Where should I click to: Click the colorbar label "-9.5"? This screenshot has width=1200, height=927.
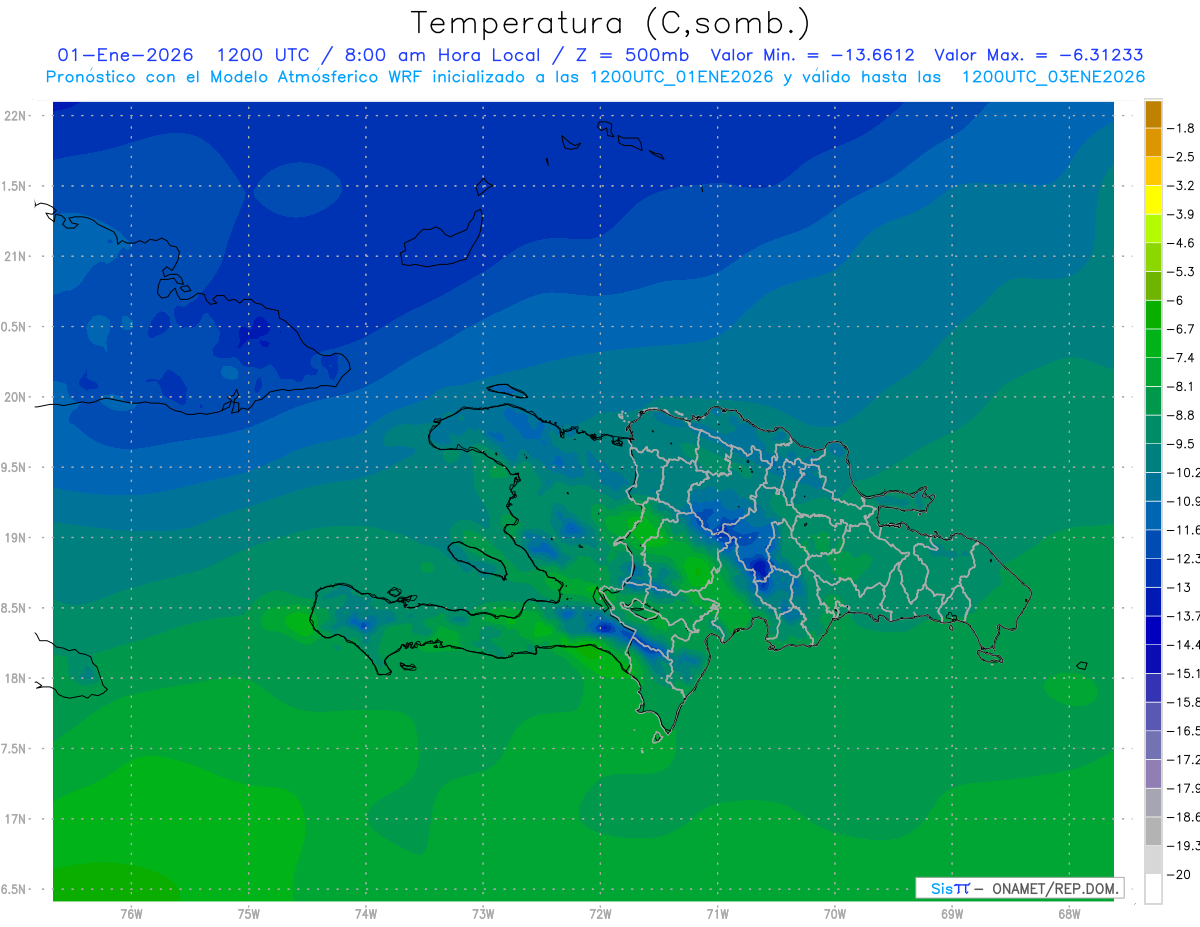tap(1183, 444)
